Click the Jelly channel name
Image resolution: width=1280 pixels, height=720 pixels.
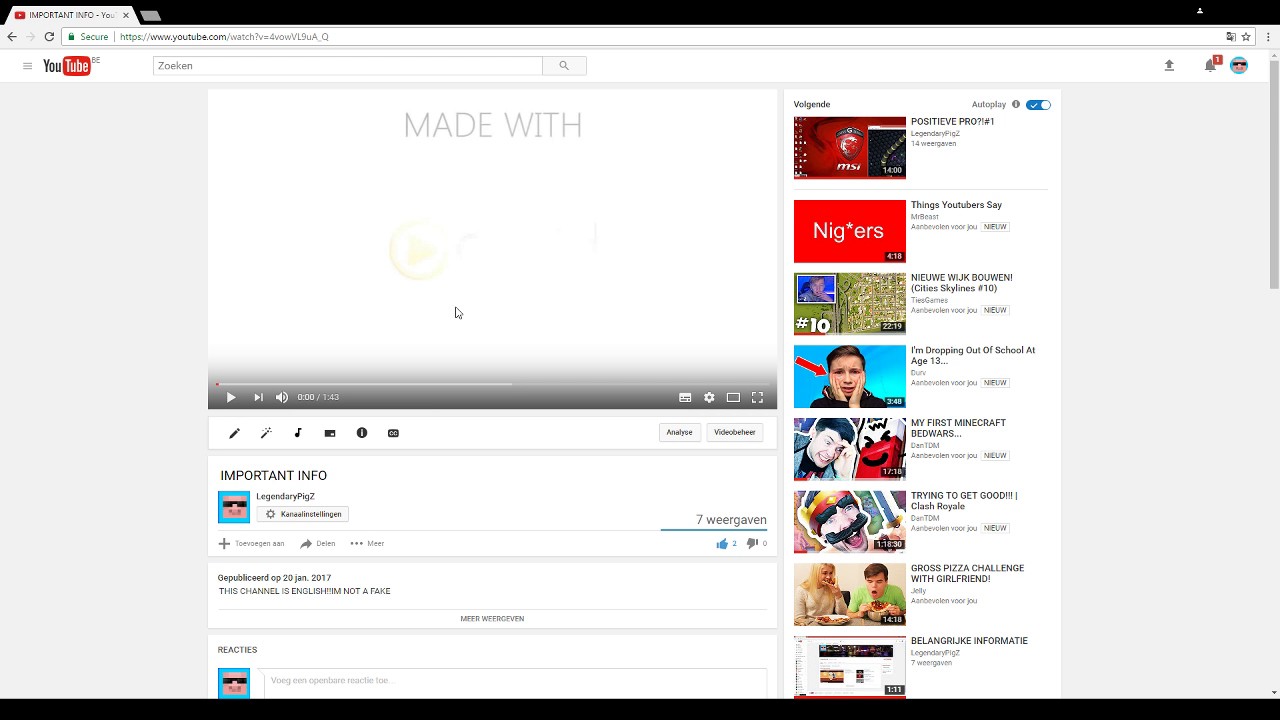pyautogui.click(x=918, y=591)
